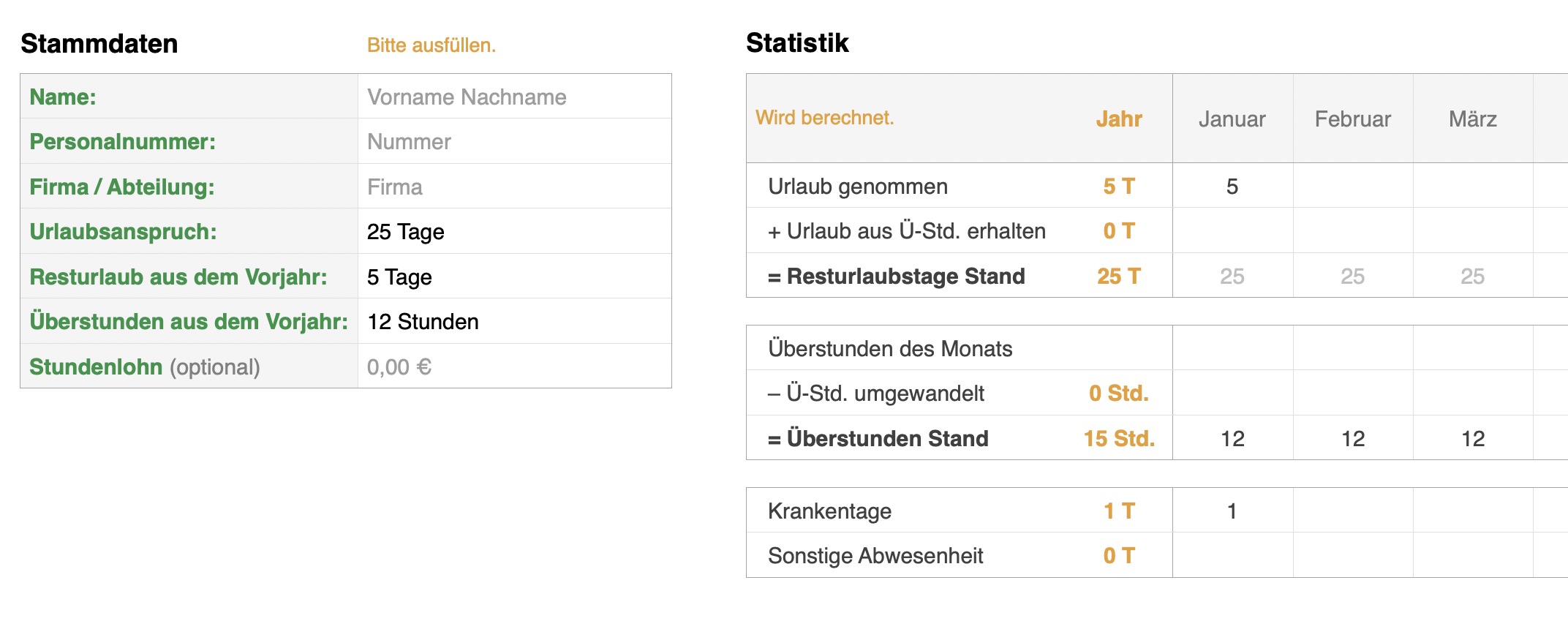Click Januar's Krankentage cell
The image size is (1568, 632).
tap(1232, 511)
